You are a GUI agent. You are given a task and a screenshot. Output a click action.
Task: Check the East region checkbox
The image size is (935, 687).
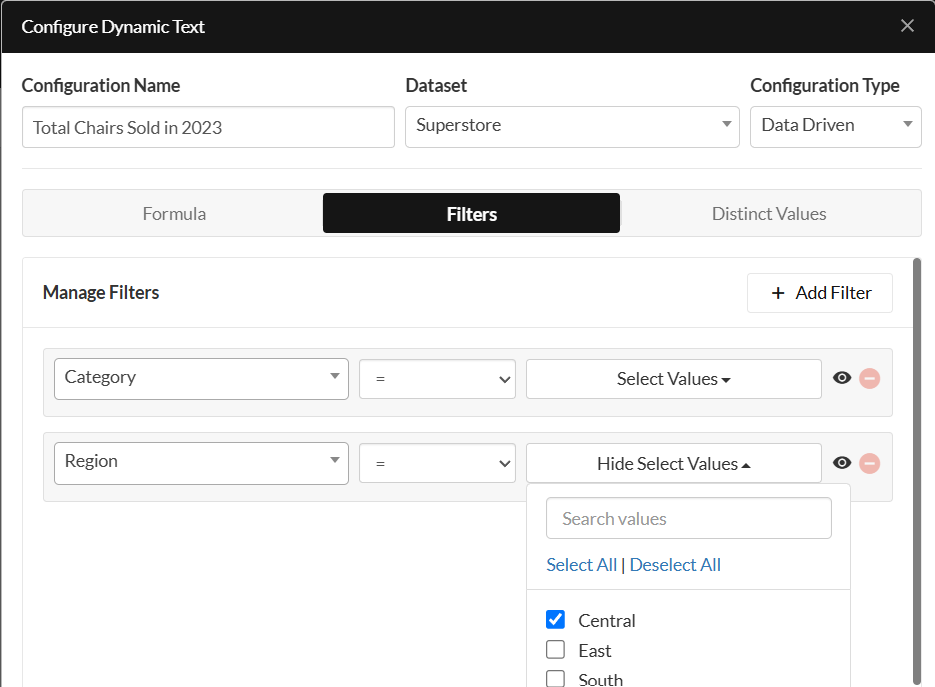556,650
